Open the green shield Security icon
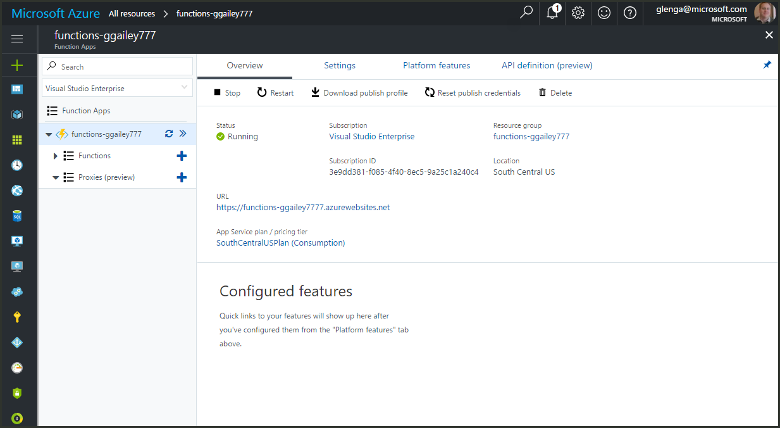The width and height of the screenshot is (780, 428). pyautogui.click(x=17, y=393)
